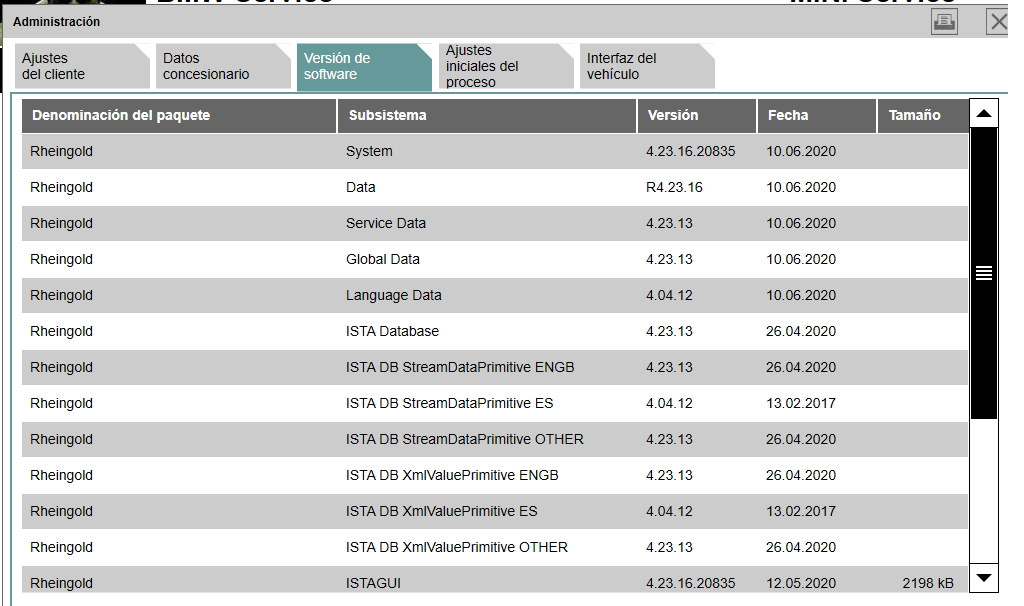
Task: Click date 12.05.2020 in ISTAGUI row
Action: (x=801, y=583)
